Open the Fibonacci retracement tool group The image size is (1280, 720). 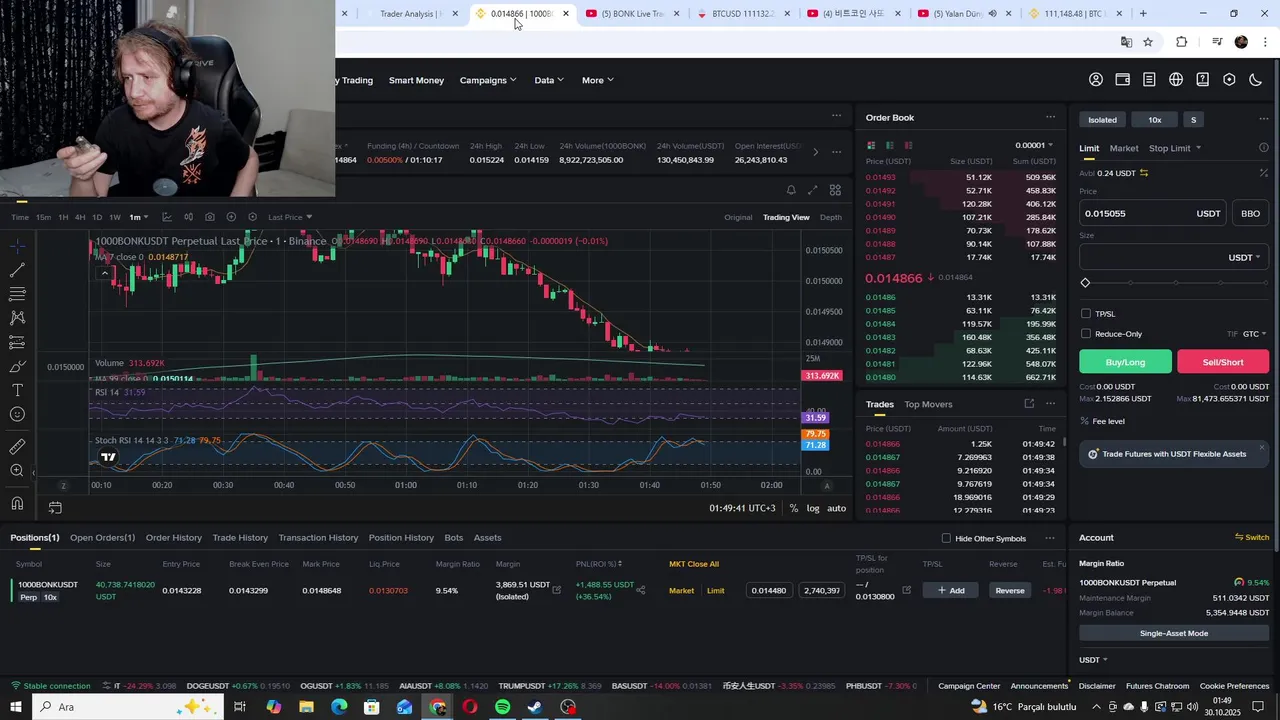[x=17, y=294]
